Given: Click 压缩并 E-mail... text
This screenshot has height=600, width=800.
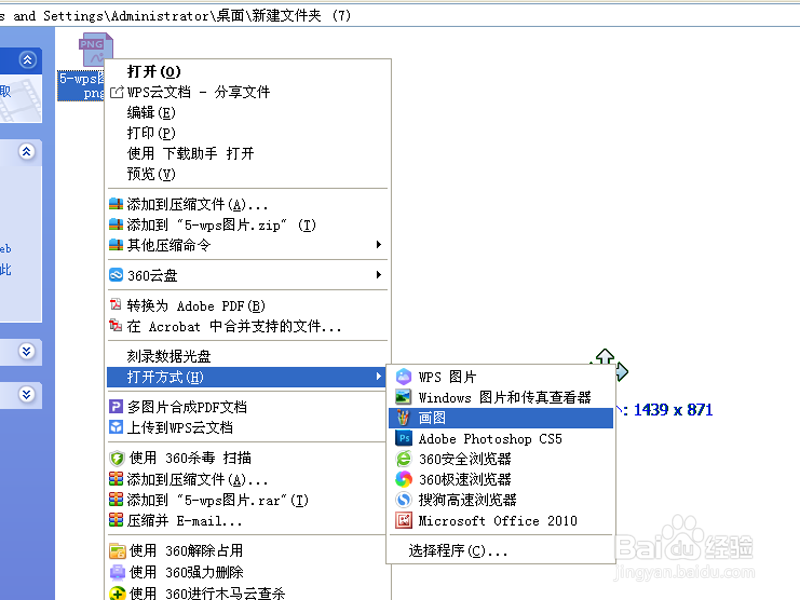Looking at the screenshot, I should point(184,520).
